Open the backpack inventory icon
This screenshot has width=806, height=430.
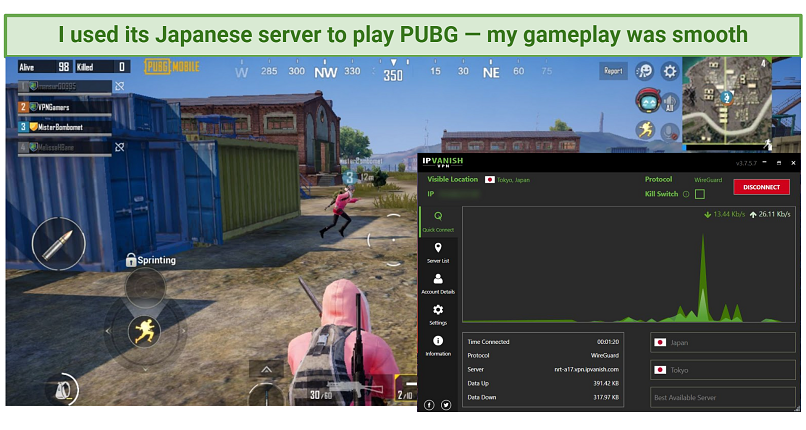pos(64,389)
